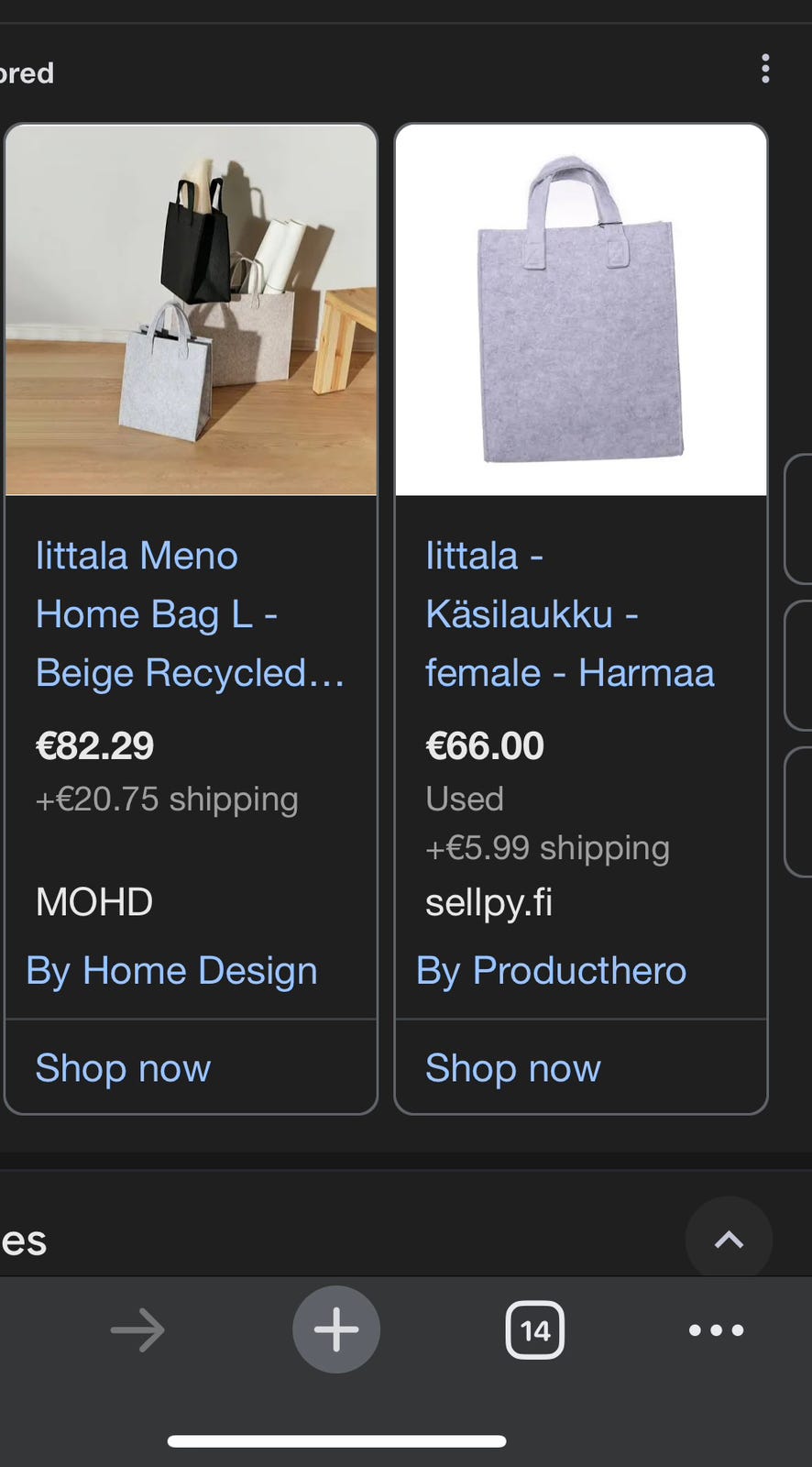Image resolution: width=812 pixels, height=1467 pixels.
Task: Open the Iittala Meno Home Bag L title link
Action: coord(190,614)
